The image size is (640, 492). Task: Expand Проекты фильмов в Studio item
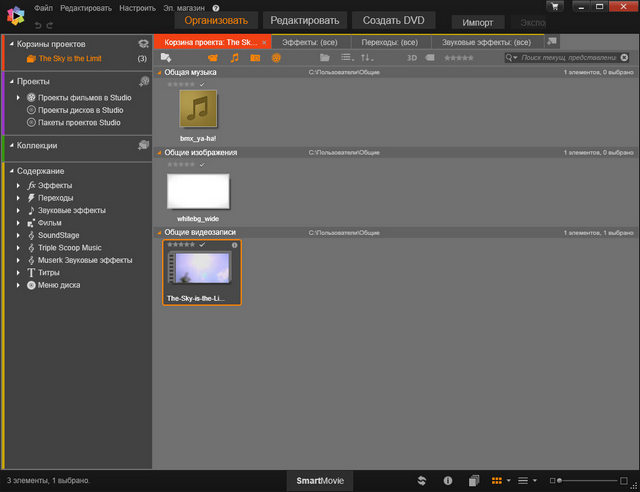tap(18, 97)
